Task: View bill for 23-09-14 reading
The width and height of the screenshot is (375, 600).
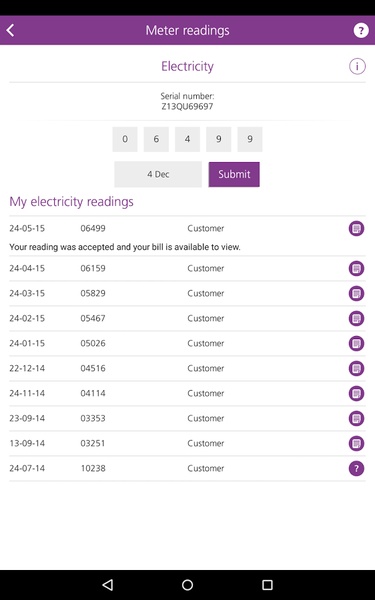Action: pyautogui.click(x=356, y=418)
